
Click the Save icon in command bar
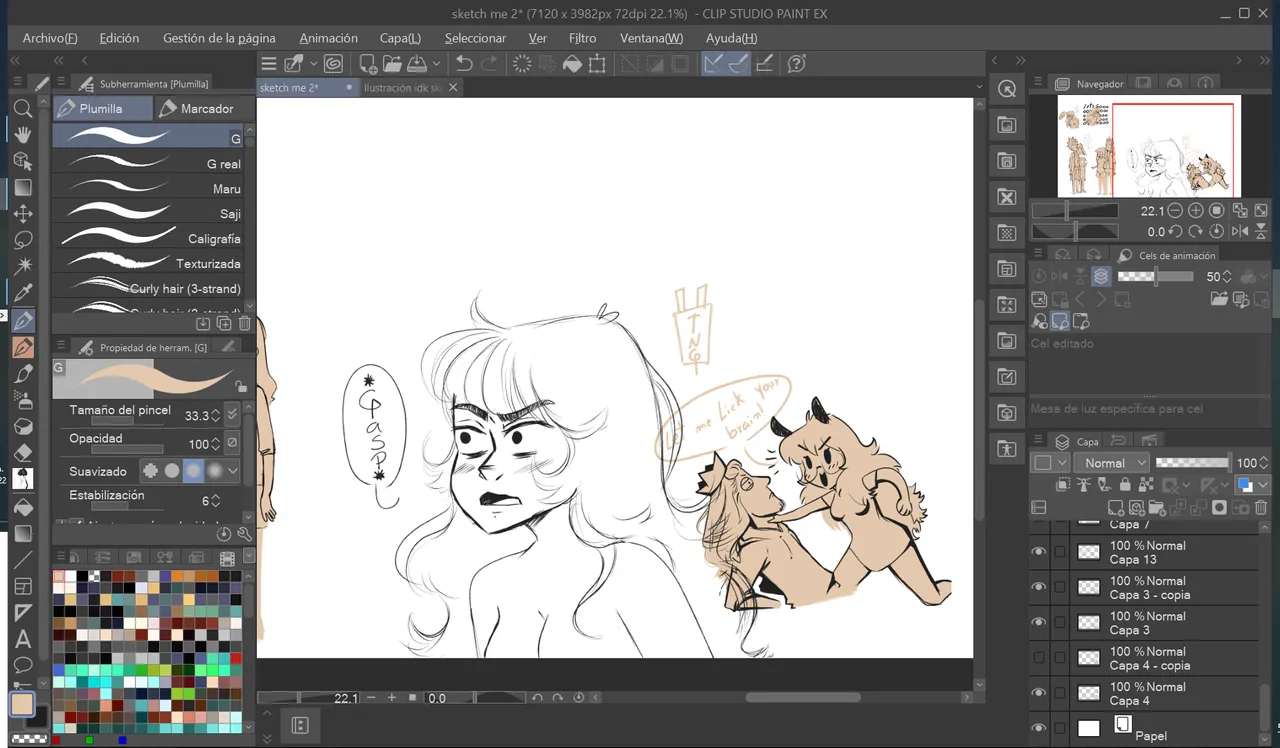[x=417, y=64]
